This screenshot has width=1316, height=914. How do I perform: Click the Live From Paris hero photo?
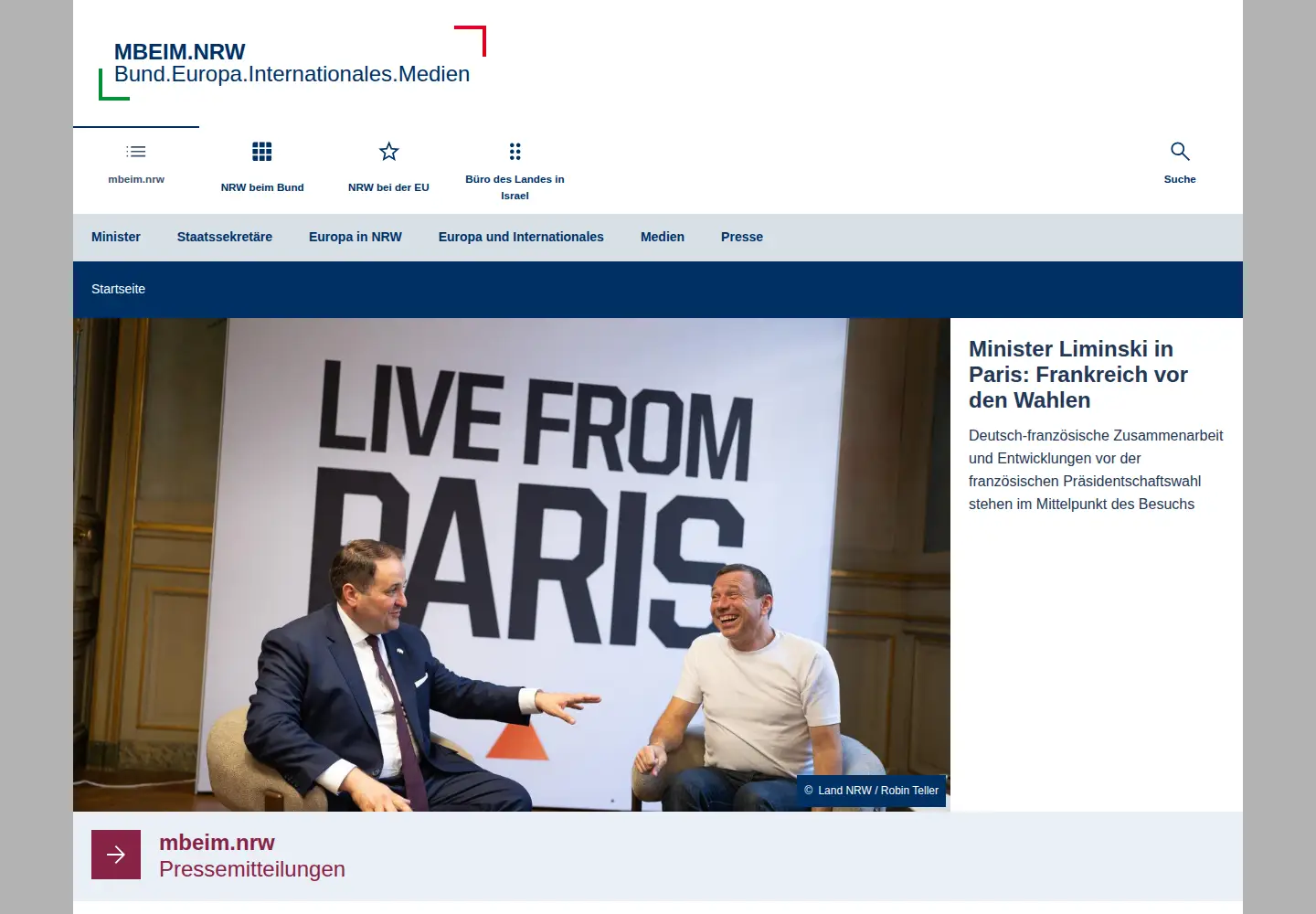(x=512, y=565)
